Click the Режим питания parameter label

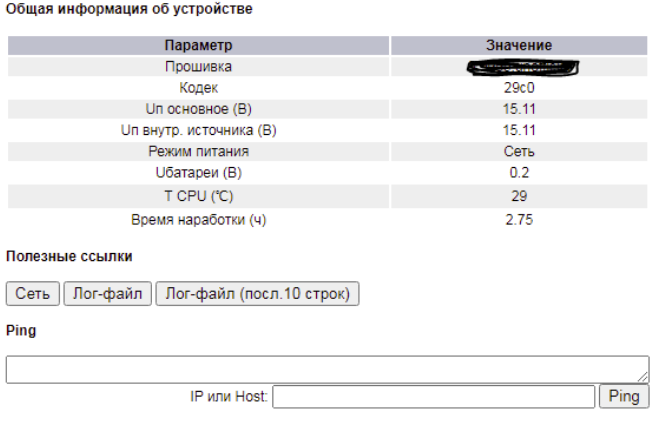pos(199,151)
